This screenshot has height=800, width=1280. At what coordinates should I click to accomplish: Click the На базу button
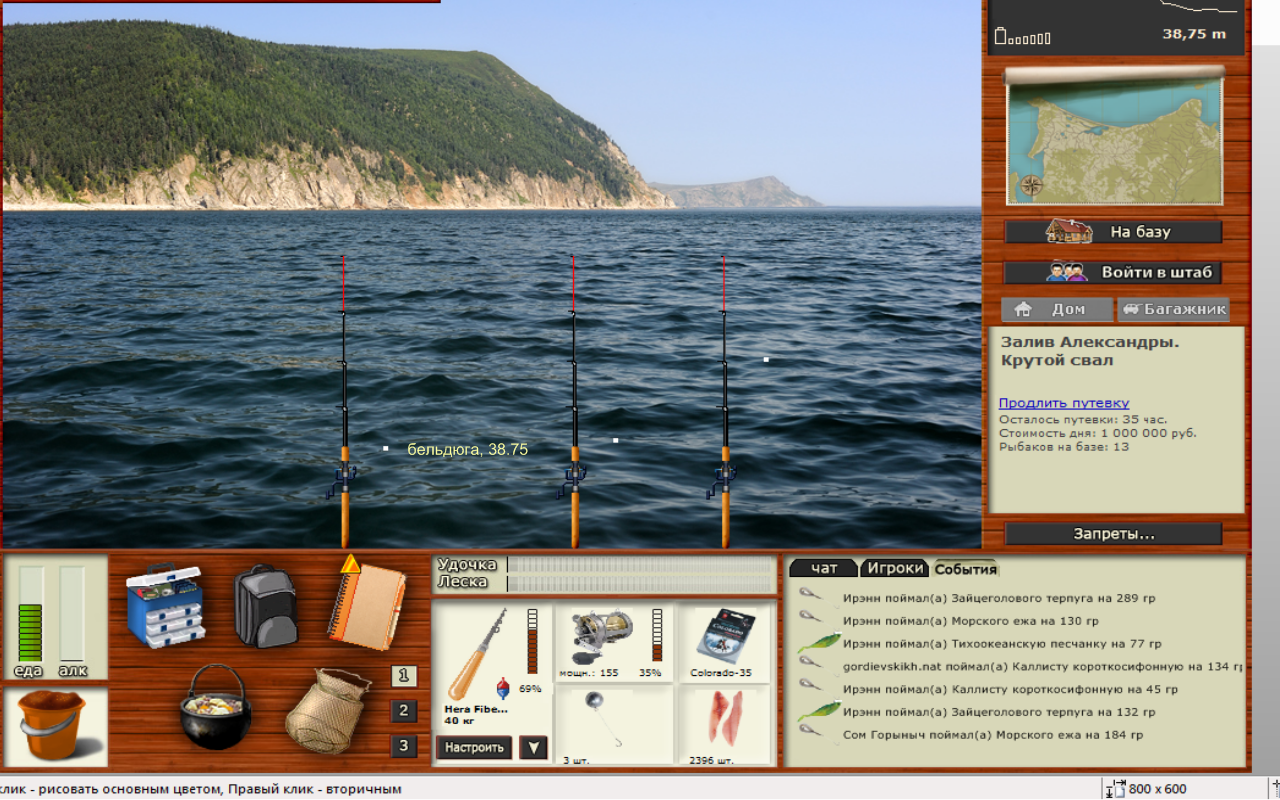(1113, 232)
